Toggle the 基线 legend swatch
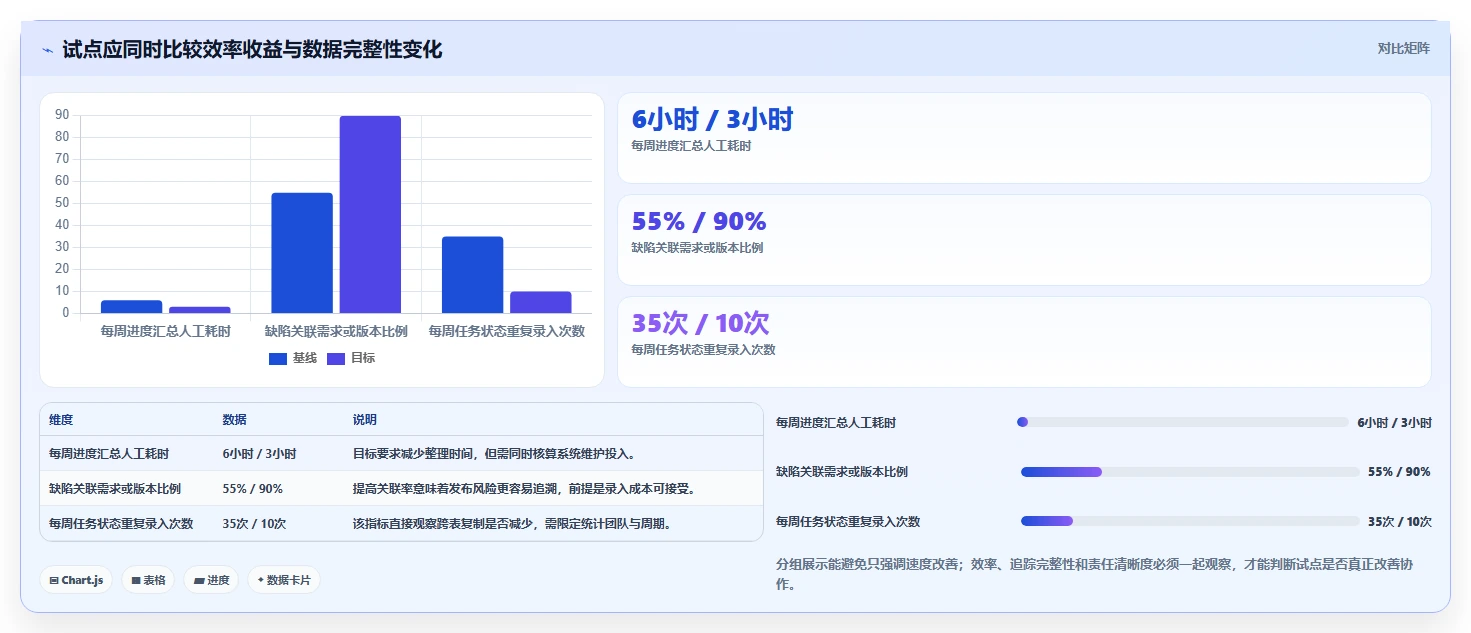 (x=278, y=359)
